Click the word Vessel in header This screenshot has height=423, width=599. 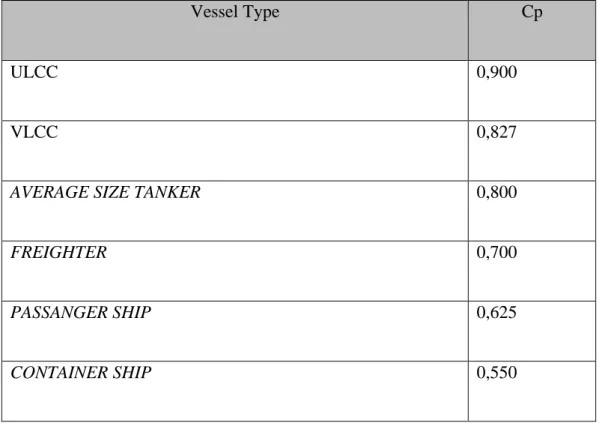(x=214, y=11)
